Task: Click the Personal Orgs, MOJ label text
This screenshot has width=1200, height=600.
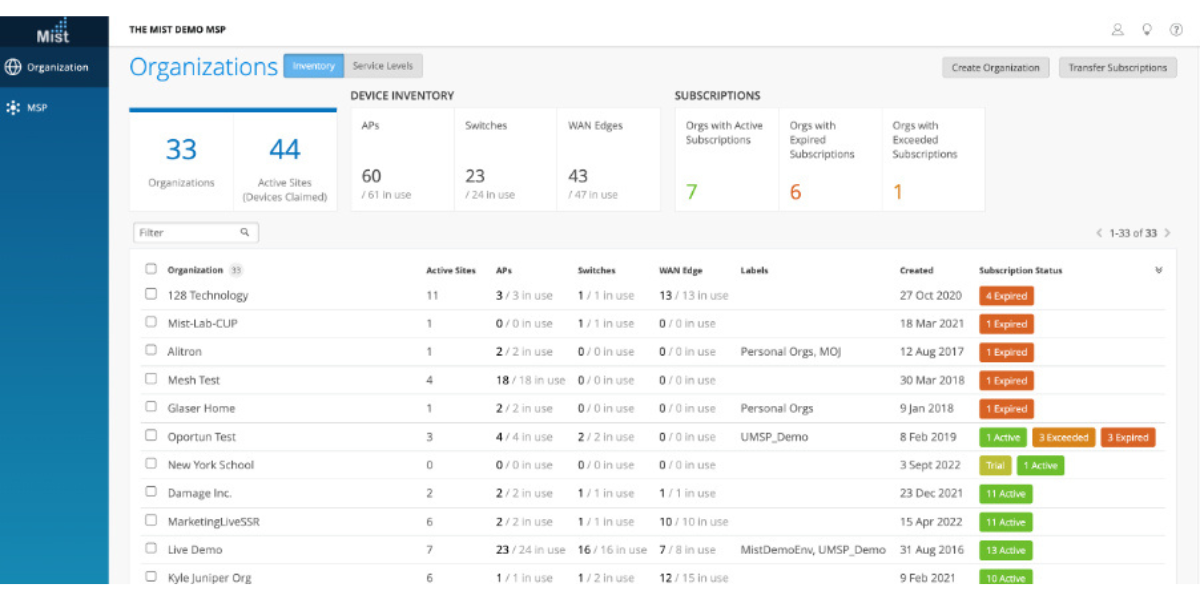Action: (x=790, y=352)
